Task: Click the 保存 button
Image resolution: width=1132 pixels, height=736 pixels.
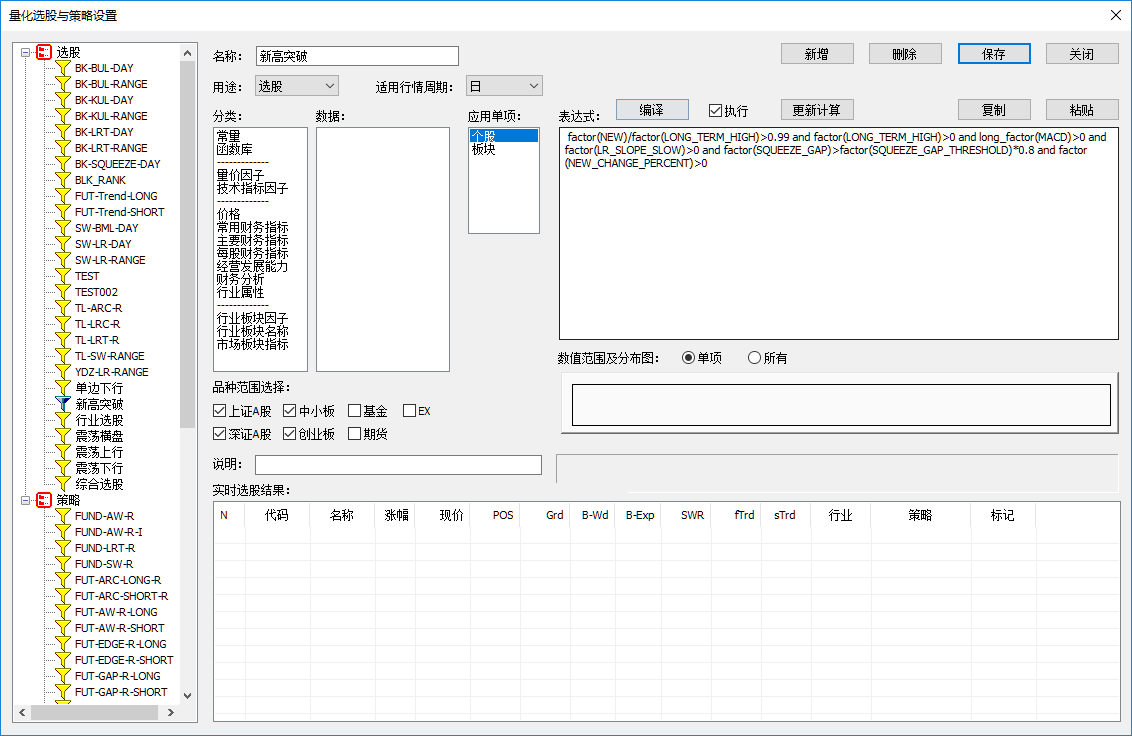Action: 994,54
